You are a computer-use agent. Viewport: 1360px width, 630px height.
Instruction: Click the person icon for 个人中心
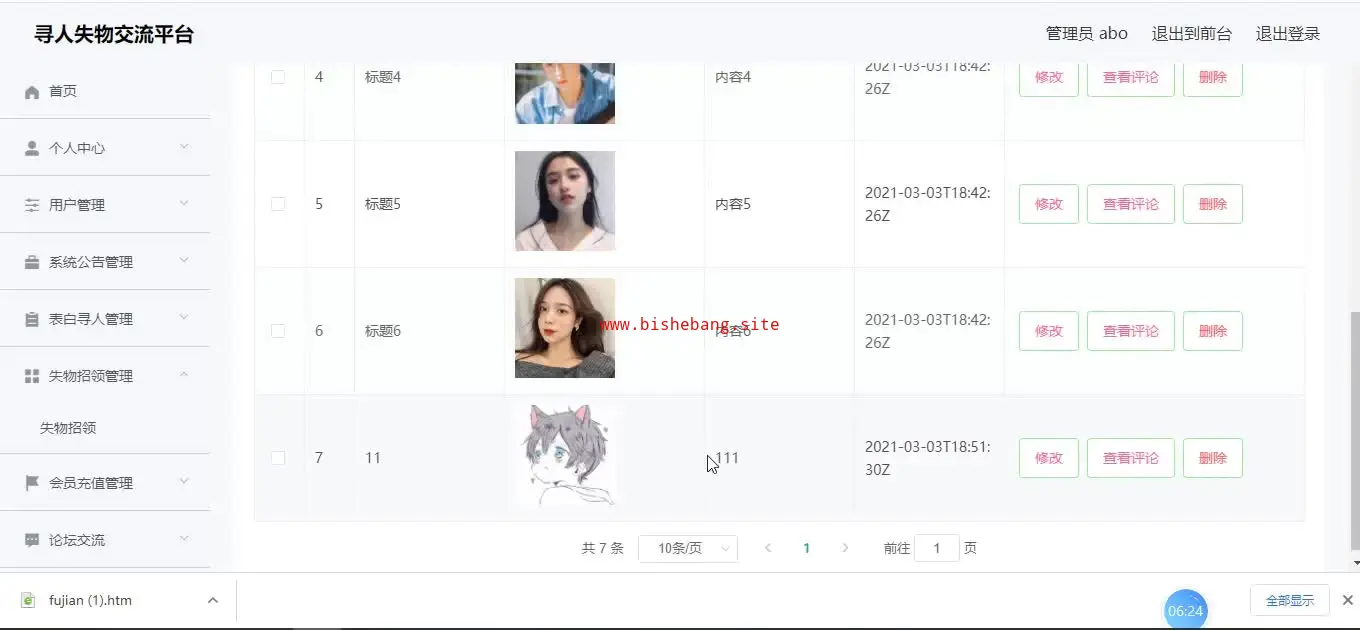32,148
